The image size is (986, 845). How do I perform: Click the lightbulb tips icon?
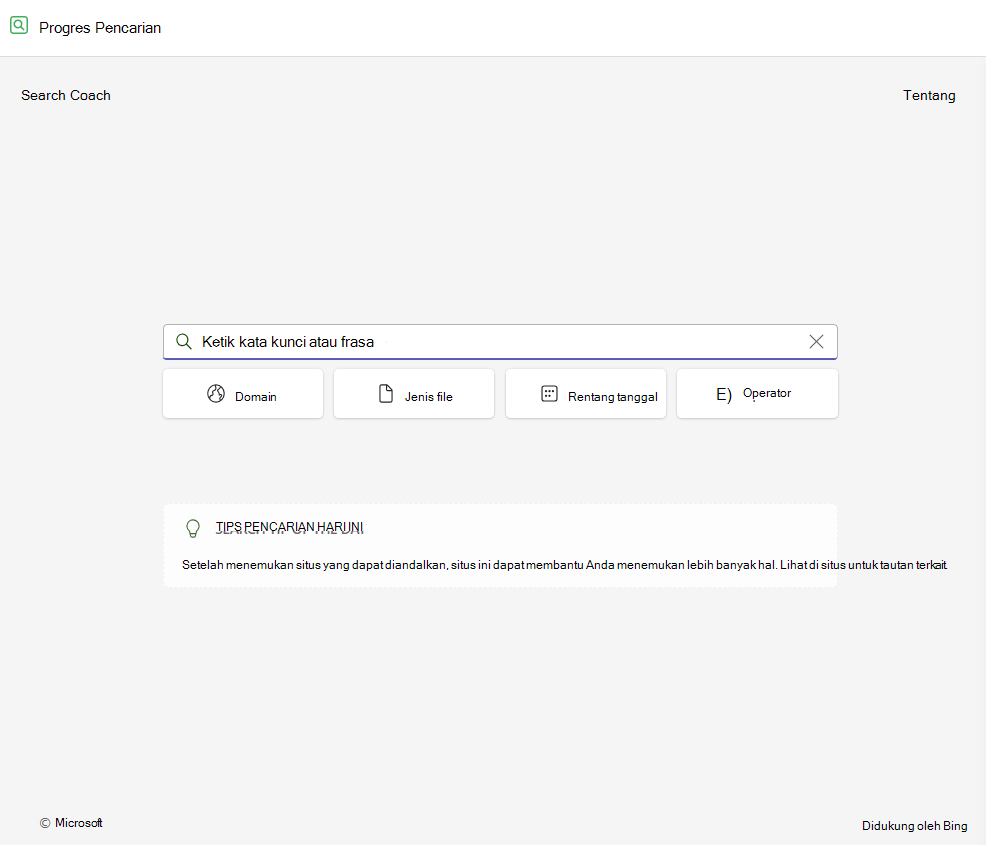tap(193, 528)
